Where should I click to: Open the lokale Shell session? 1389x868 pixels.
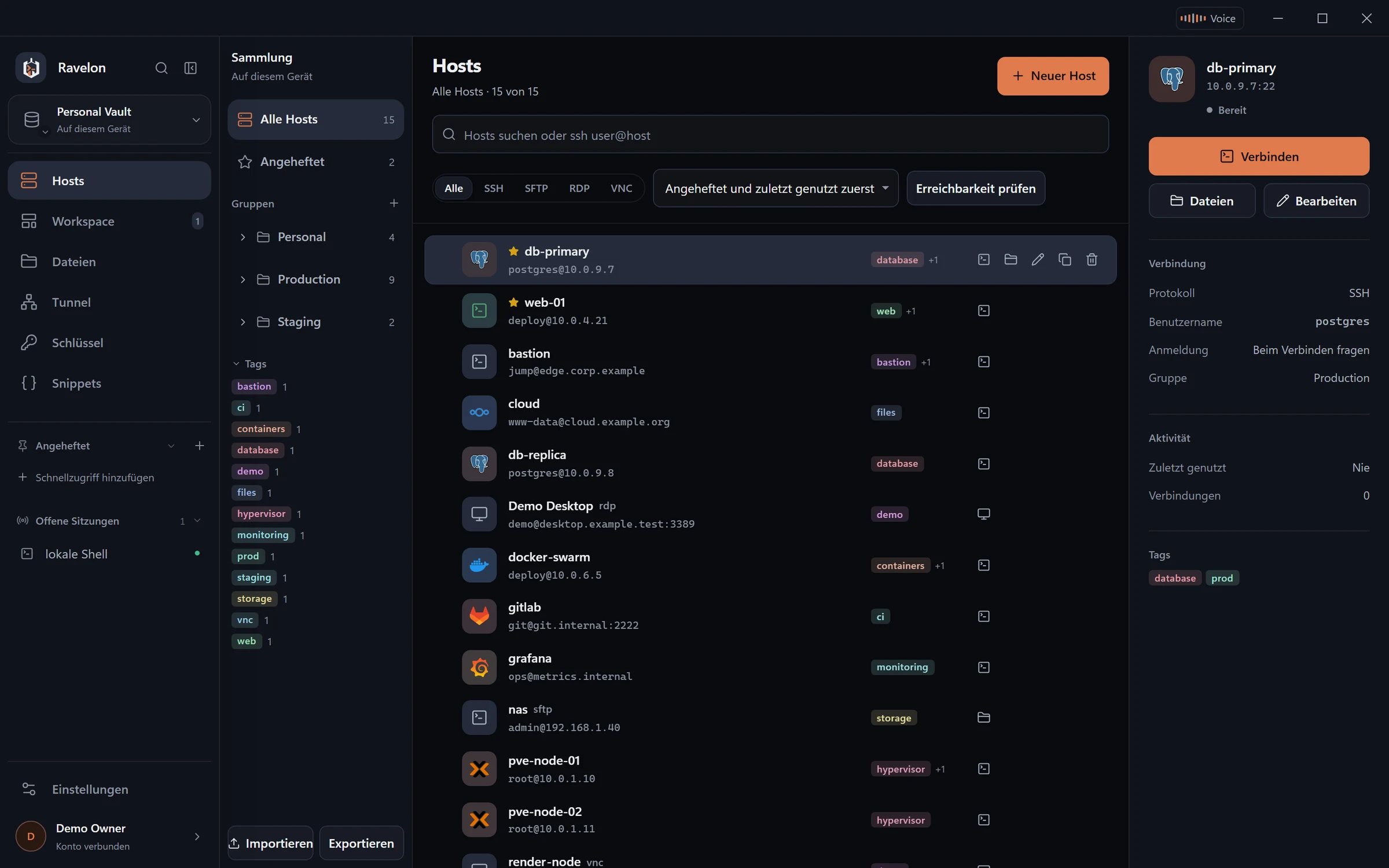pyautogui.click(x=109, y=554)
